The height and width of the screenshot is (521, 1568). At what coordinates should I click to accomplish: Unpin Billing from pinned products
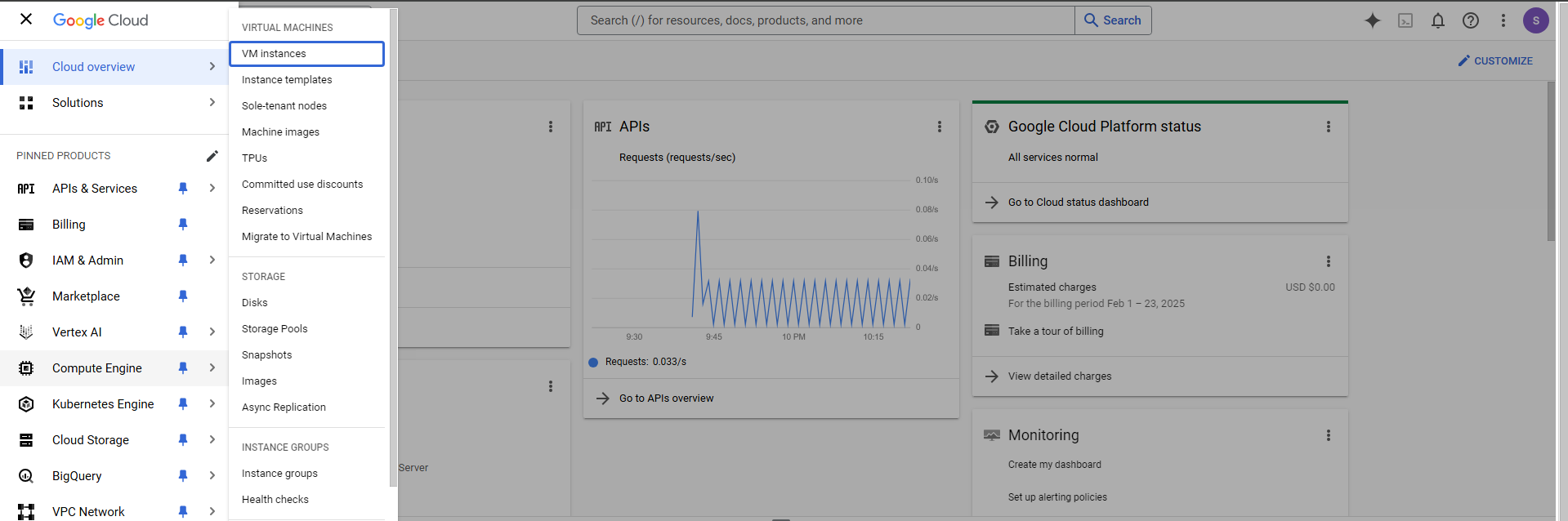(x=183, y=225)
